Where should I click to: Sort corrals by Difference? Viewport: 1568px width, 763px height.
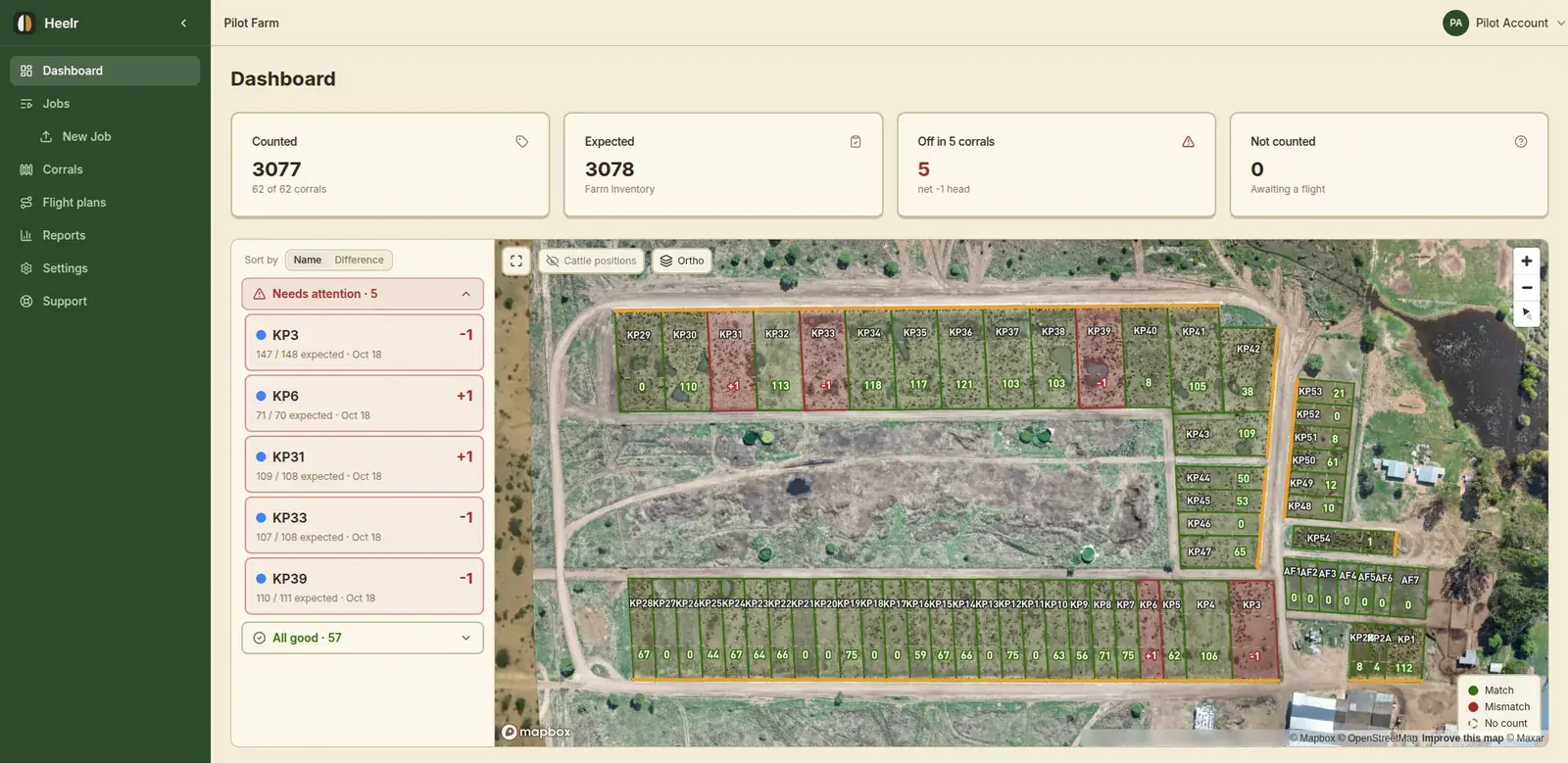pos(359,260)
